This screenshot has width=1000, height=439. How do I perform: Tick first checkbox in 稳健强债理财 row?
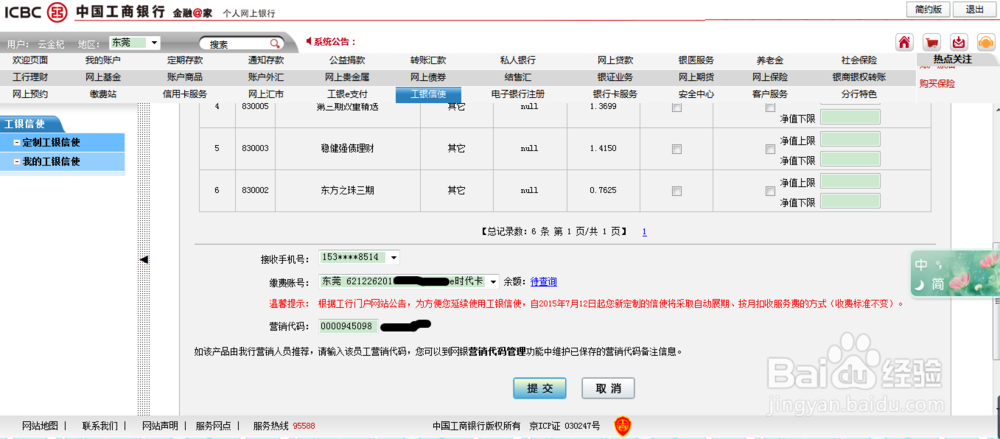[x=677, y=149]
